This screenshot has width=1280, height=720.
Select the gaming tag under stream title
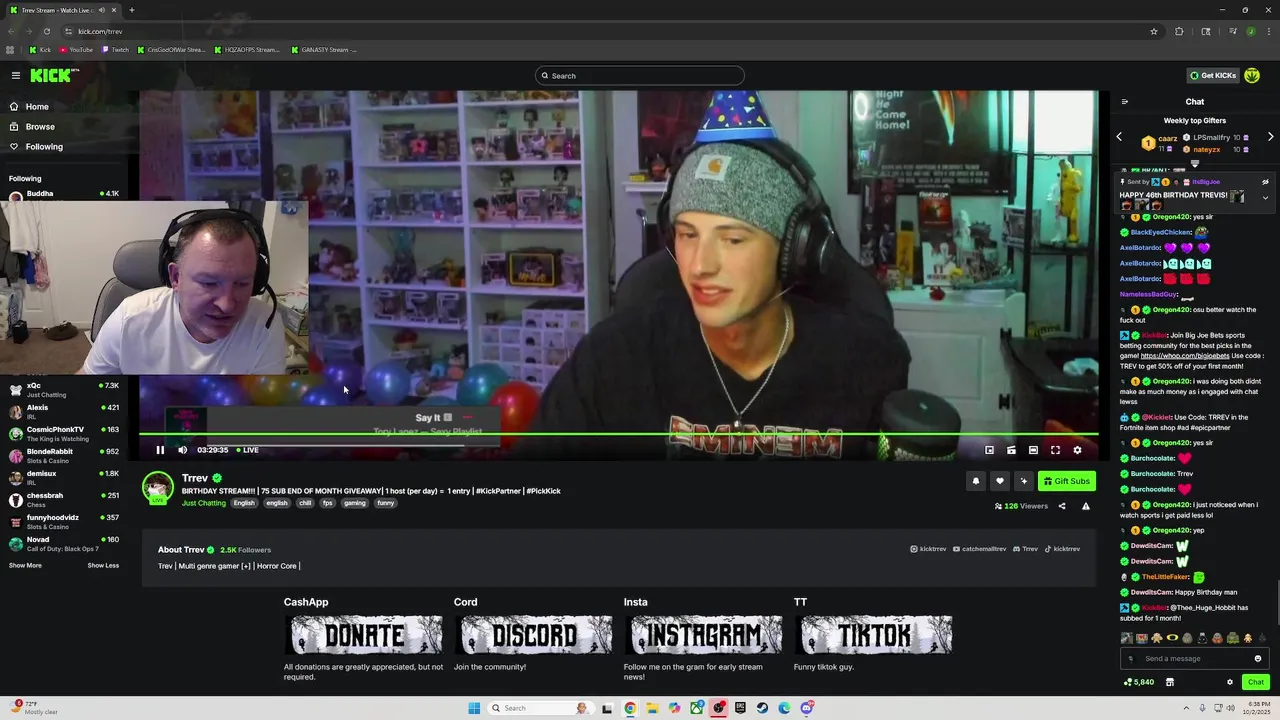[354, 503]
